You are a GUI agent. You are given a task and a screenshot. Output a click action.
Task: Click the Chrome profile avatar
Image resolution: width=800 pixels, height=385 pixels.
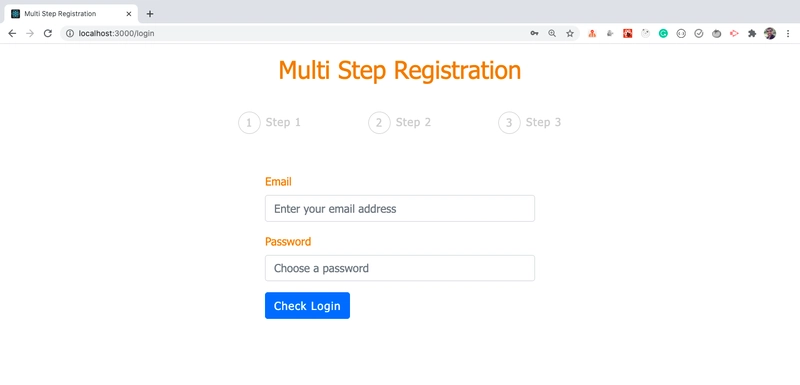[x=770, y=34]
